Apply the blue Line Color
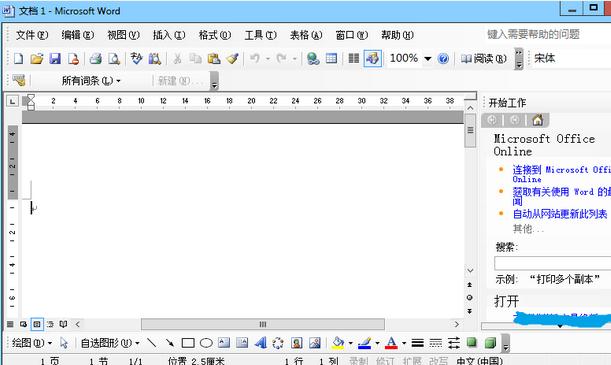Viewport: 611px width, 365px height. coord(364,343)
